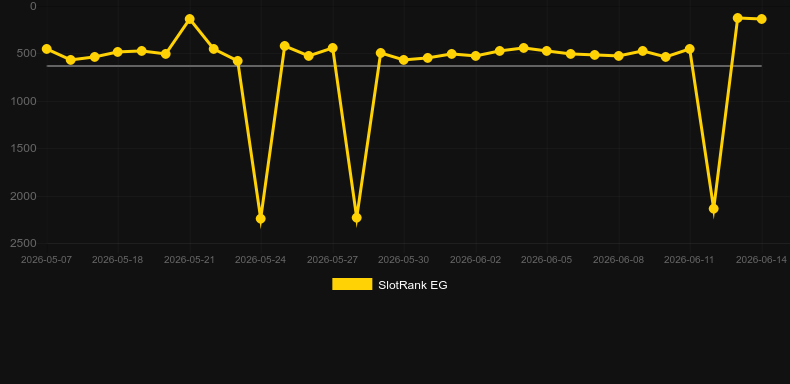This screenshot has height=384, width=790.
Task: Select the dip point just after 2026-06-11
Action: tap(713, 209)
